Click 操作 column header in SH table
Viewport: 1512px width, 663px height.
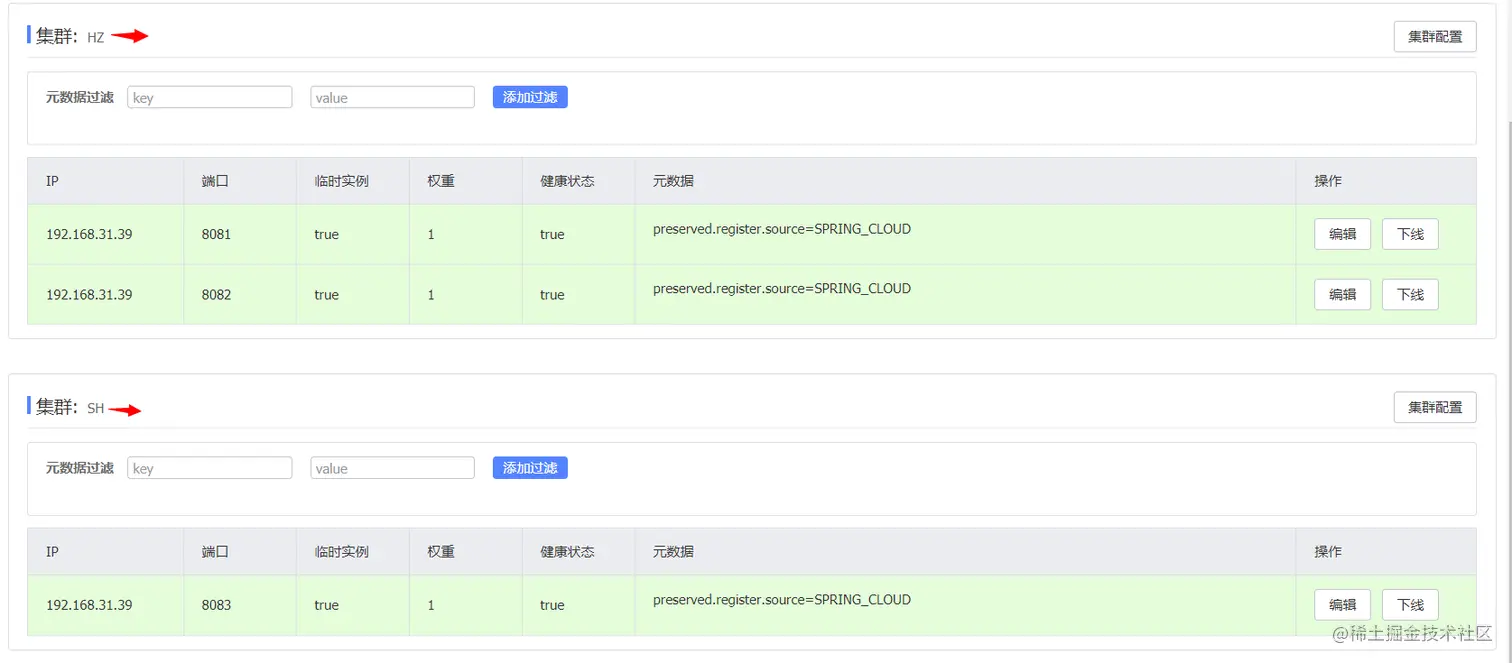click(x=1328, y=552)
